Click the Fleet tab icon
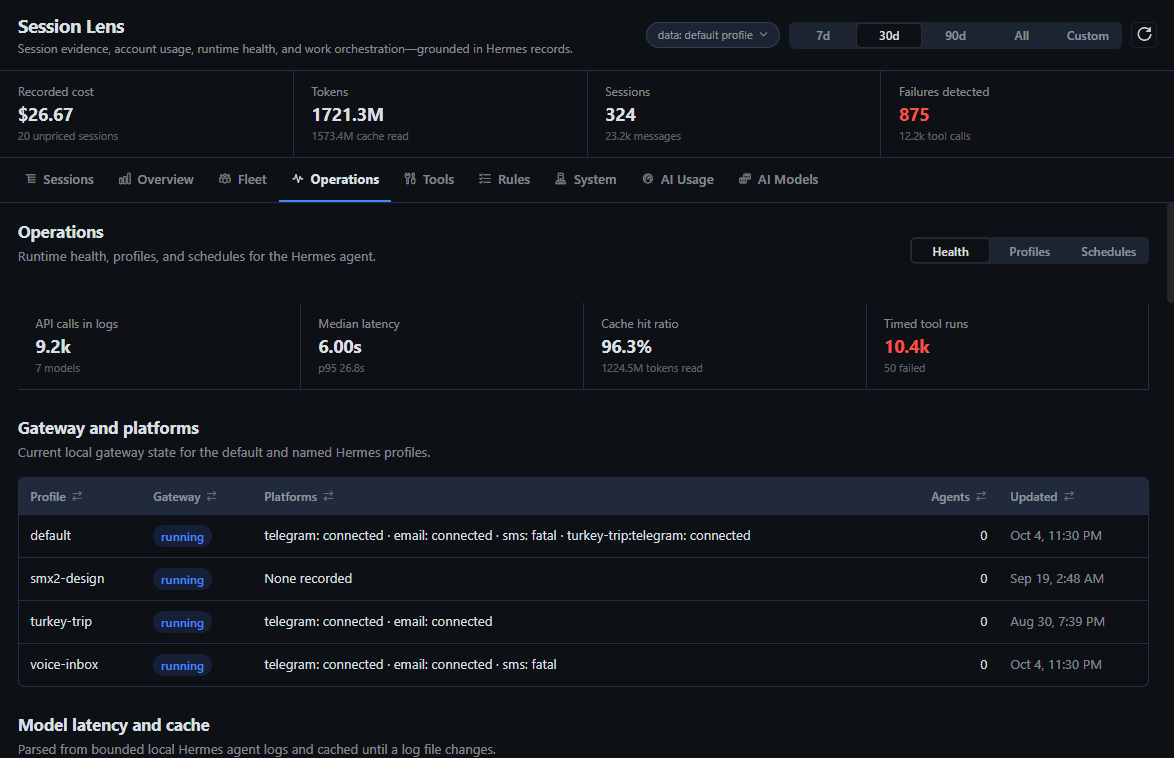The height and width of the screenshot is (758, 1174). click(225, 179)
